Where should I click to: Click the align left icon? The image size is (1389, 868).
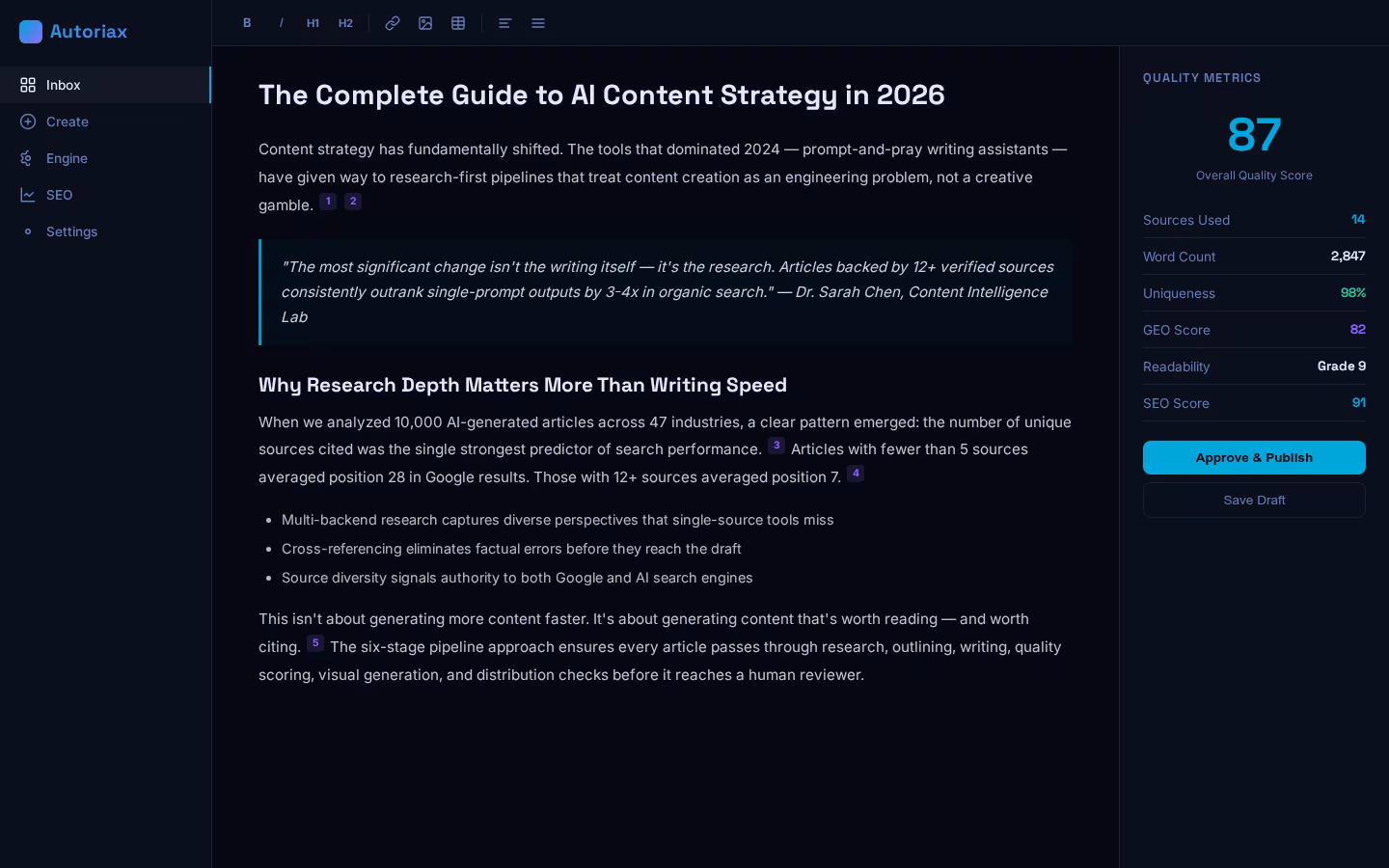[x=504, y=23]
